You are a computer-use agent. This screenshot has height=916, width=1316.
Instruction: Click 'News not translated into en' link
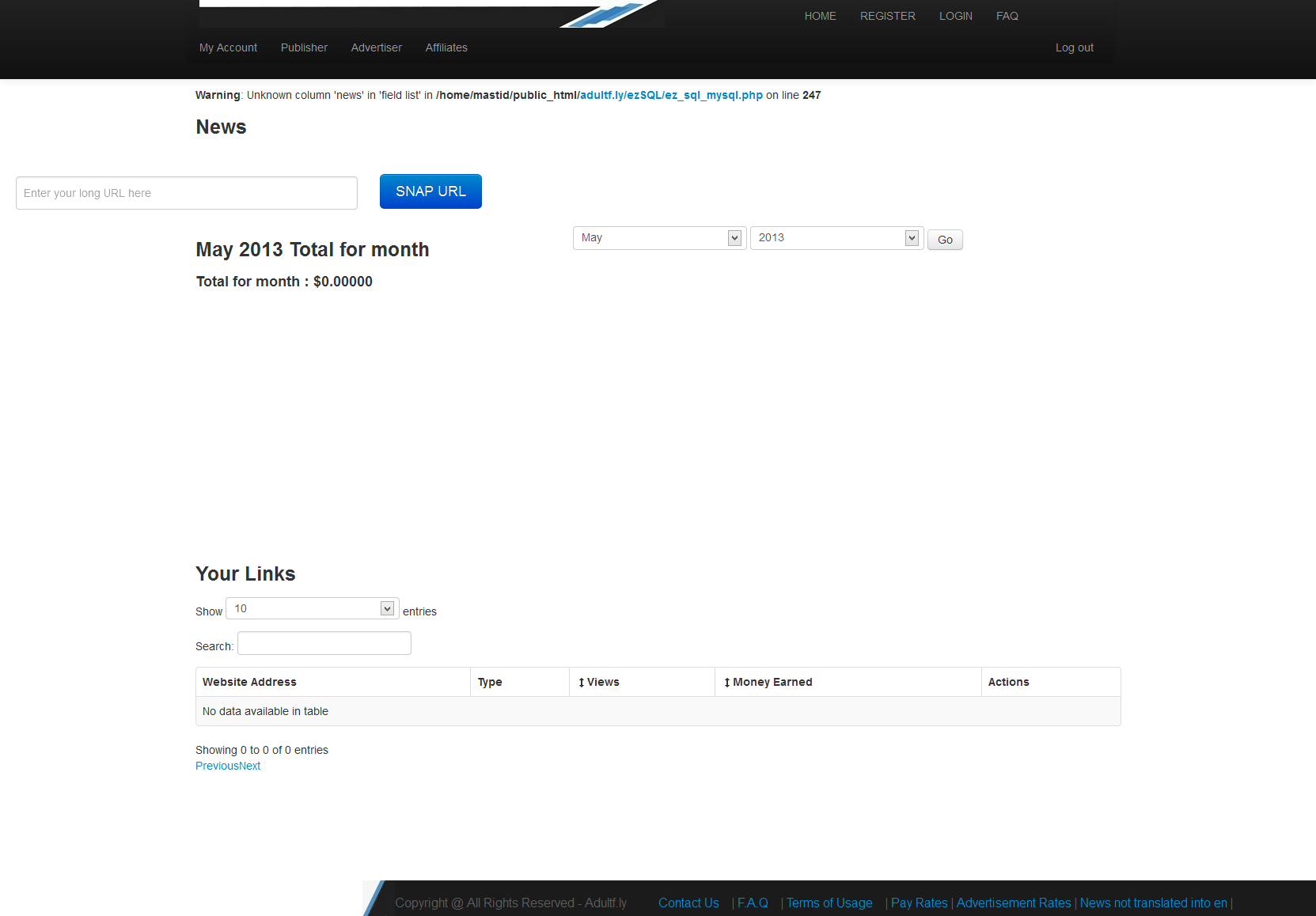point(1153,903)
